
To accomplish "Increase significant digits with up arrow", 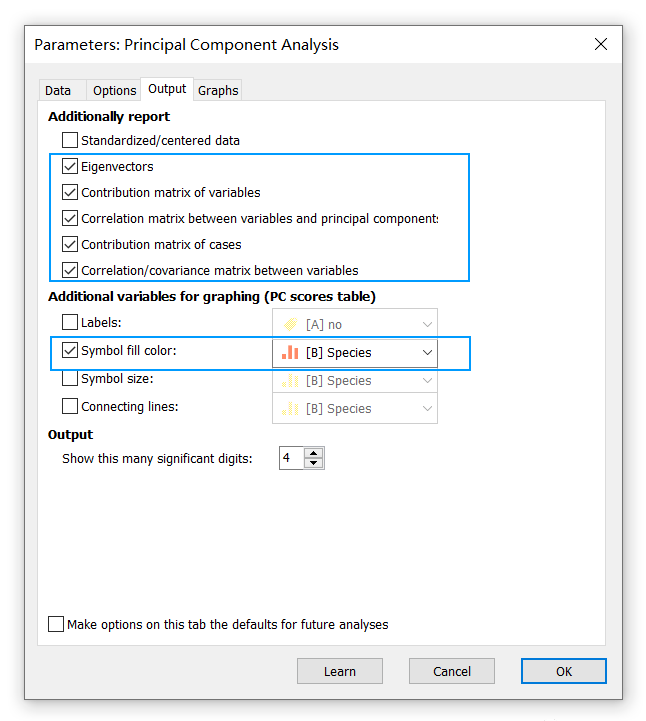I will click(314, 453).
